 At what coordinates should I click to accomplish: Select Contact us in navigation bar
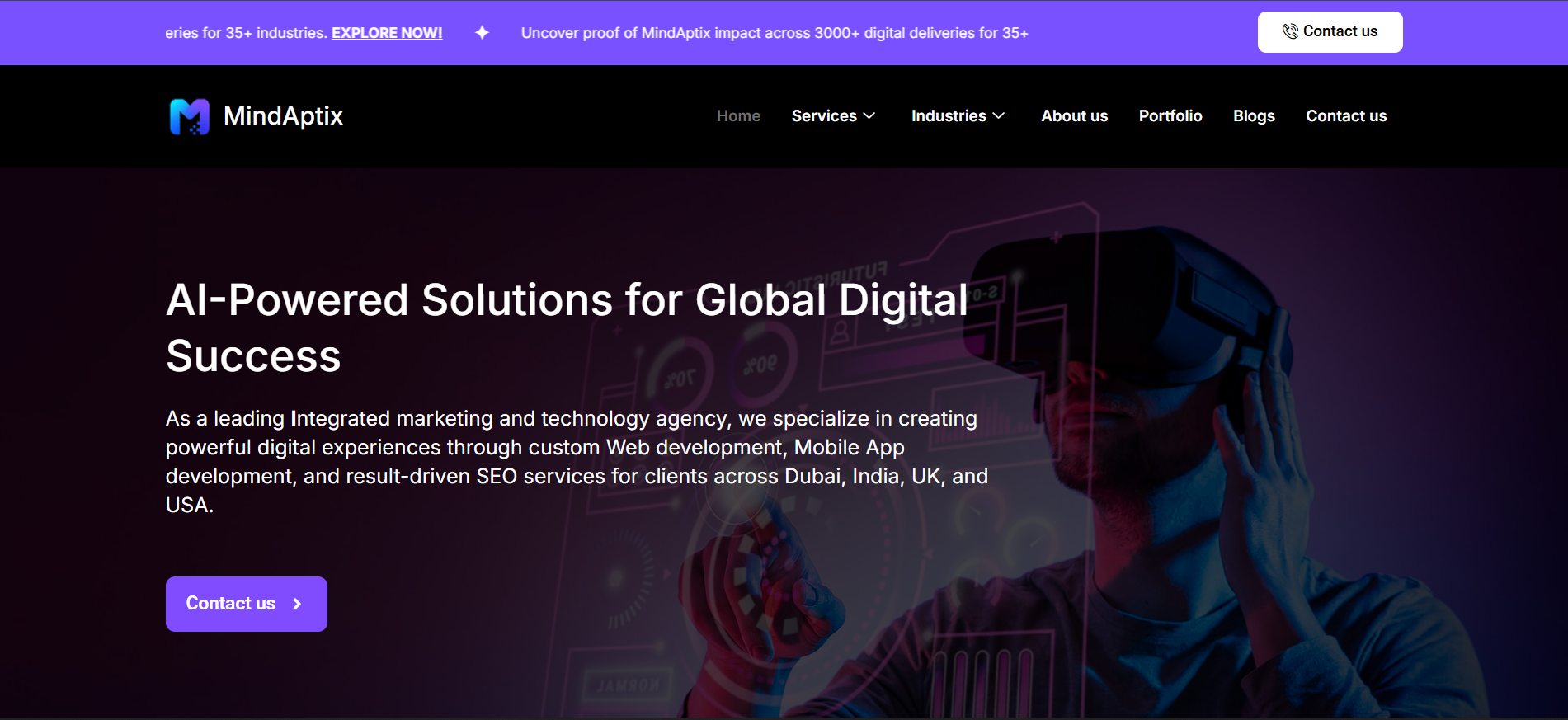1346,116
